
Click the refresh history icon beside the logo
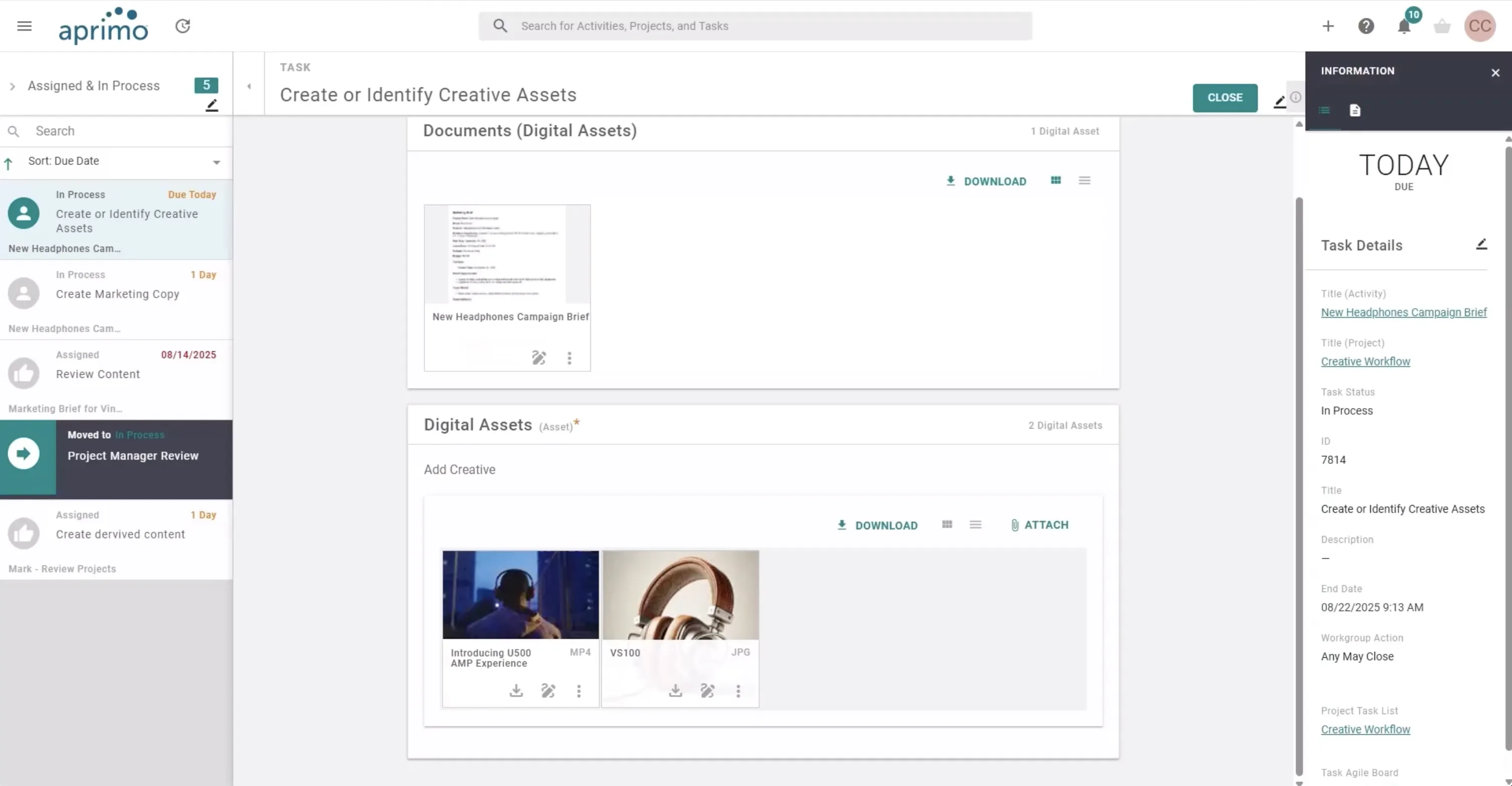coord(182,26)
